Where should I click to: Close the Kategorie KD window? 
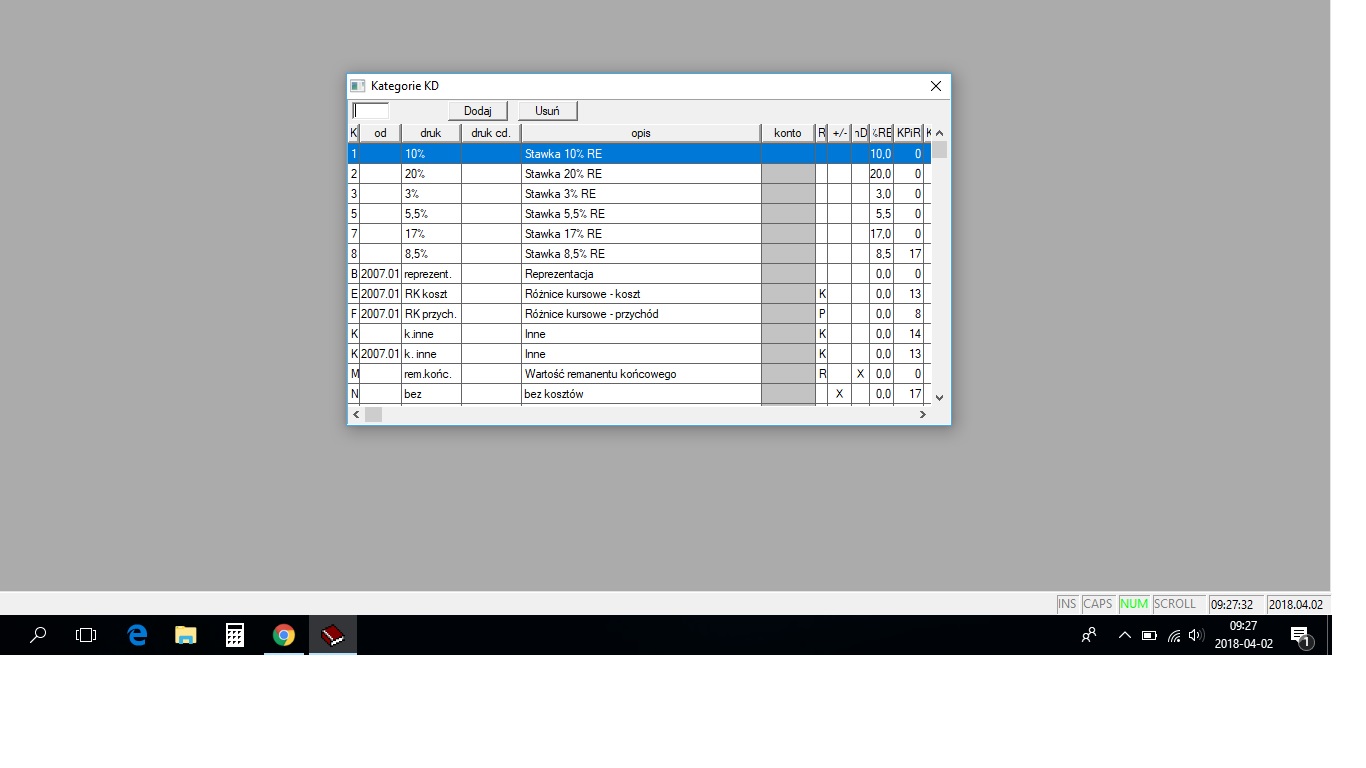coord(936,86)
